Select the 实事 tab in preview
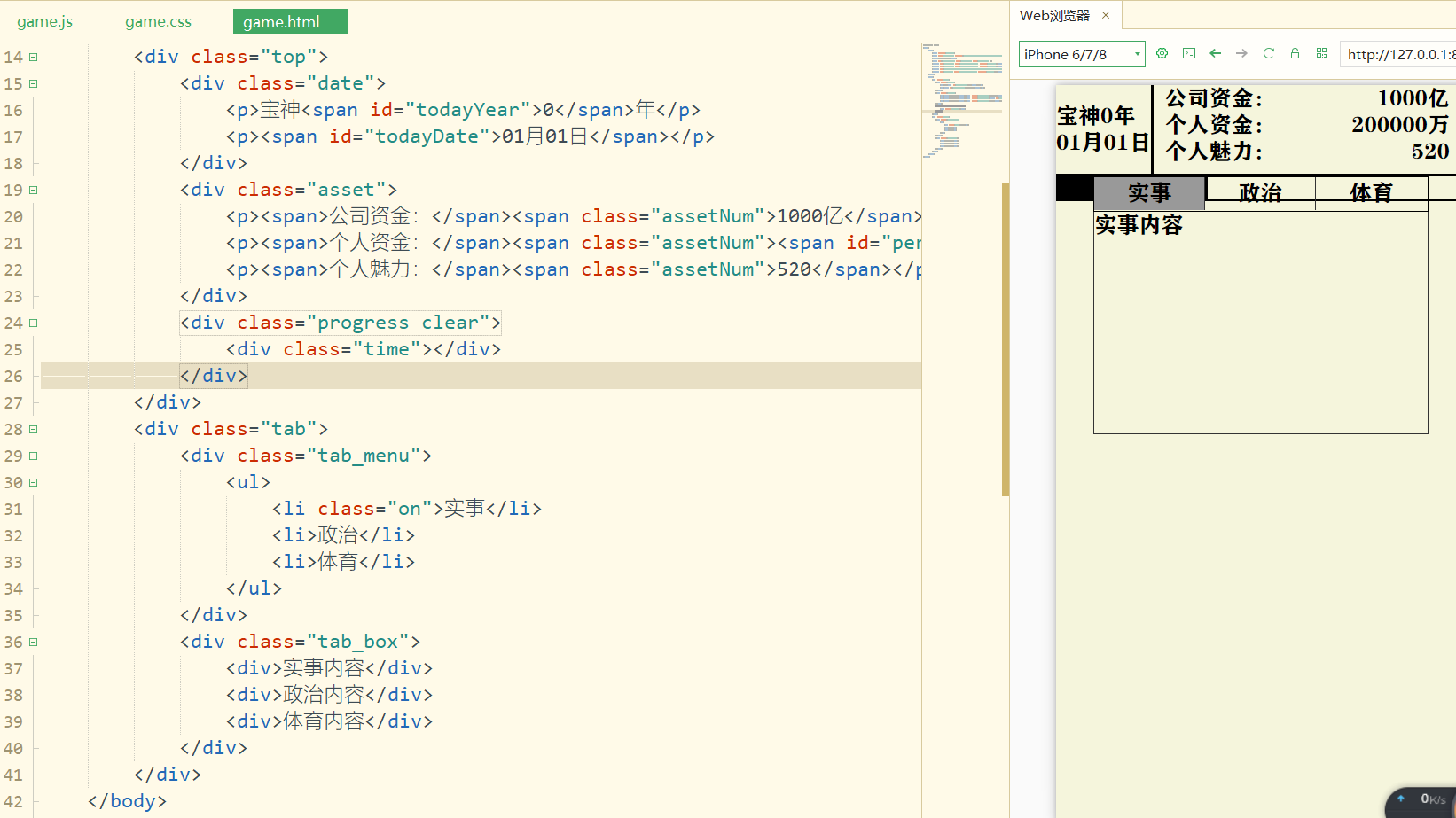This screenshot has width=1456, height=818. [x=1149, y=192]
